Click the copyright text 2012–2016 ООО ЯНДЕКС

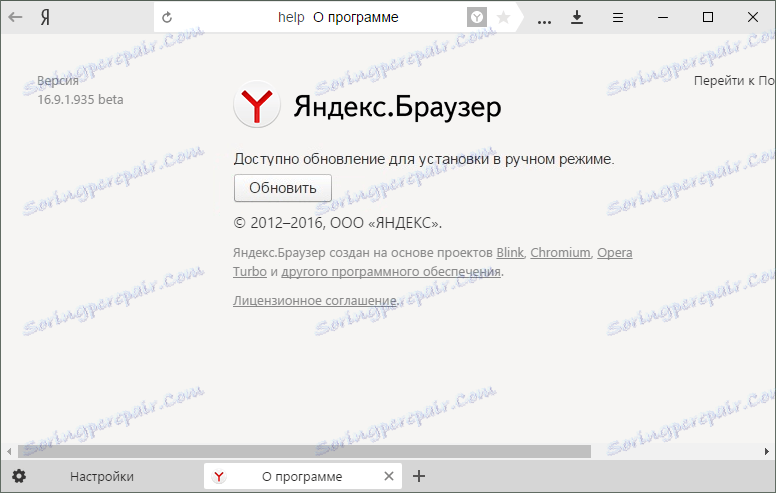[338, 223]
